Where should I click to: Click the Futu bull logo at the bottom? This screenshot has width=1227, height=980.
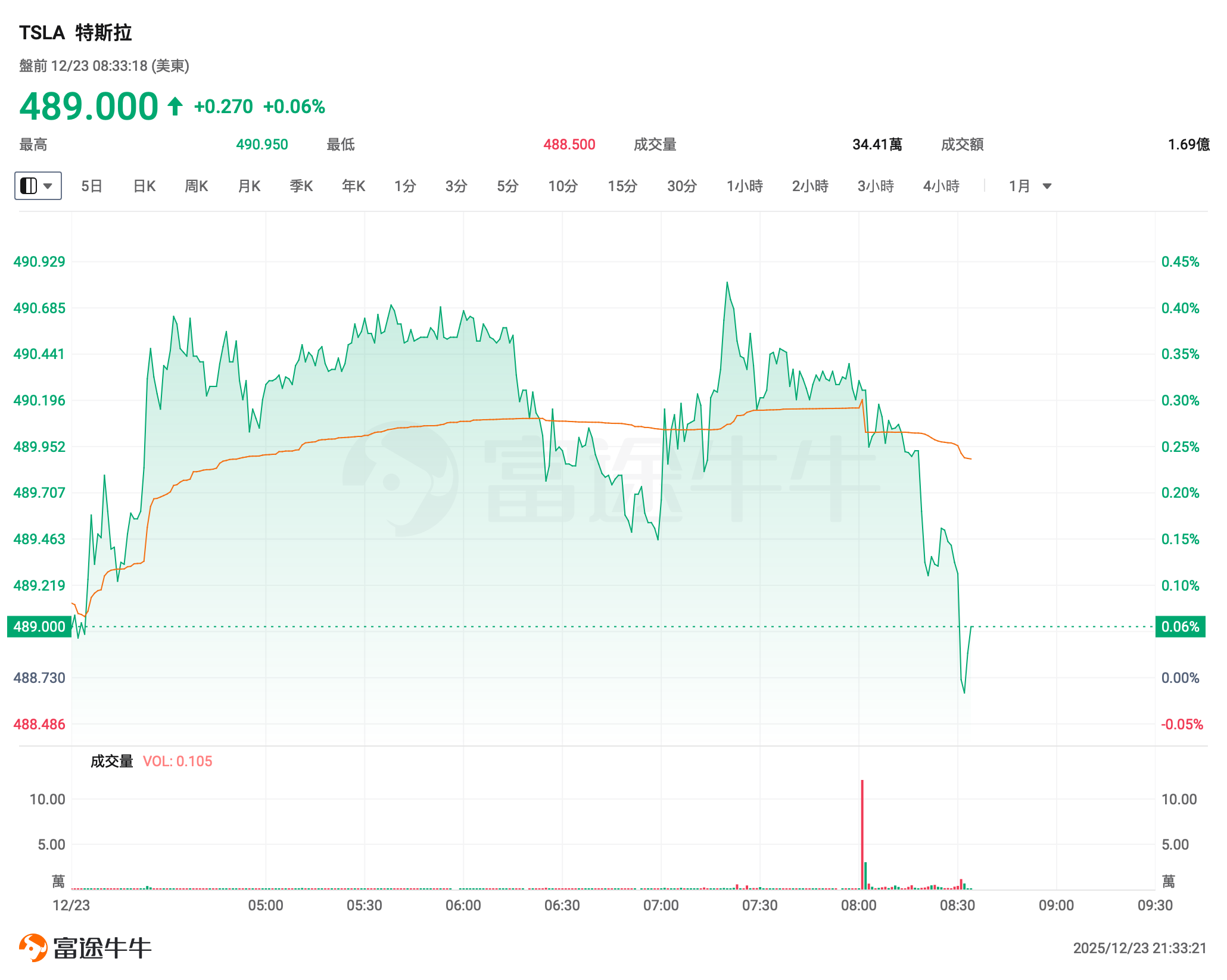pos(33,947)
